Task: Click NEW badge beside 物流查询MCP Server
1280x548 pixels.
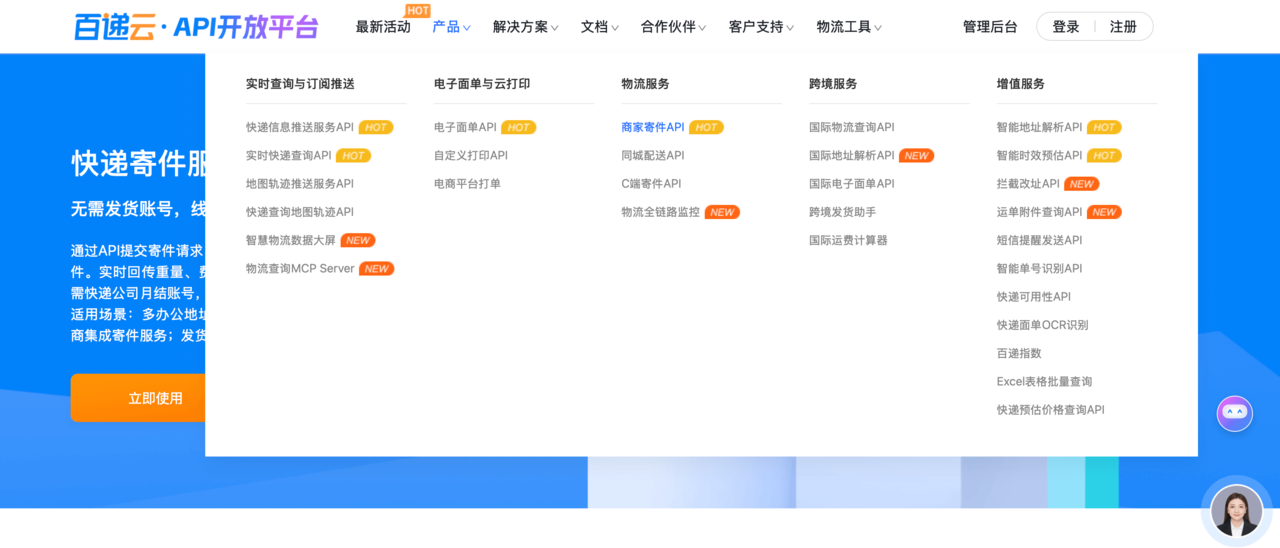Action: point(376,269)
